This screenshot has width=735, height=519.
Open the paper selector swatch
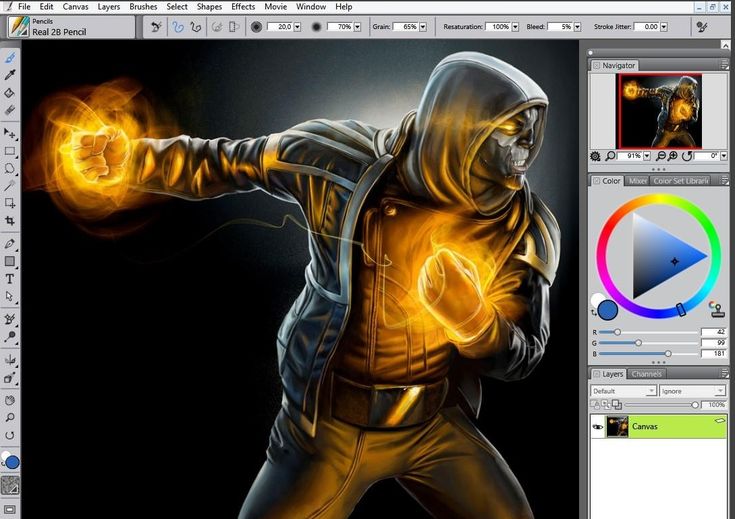tap(10, 486)
